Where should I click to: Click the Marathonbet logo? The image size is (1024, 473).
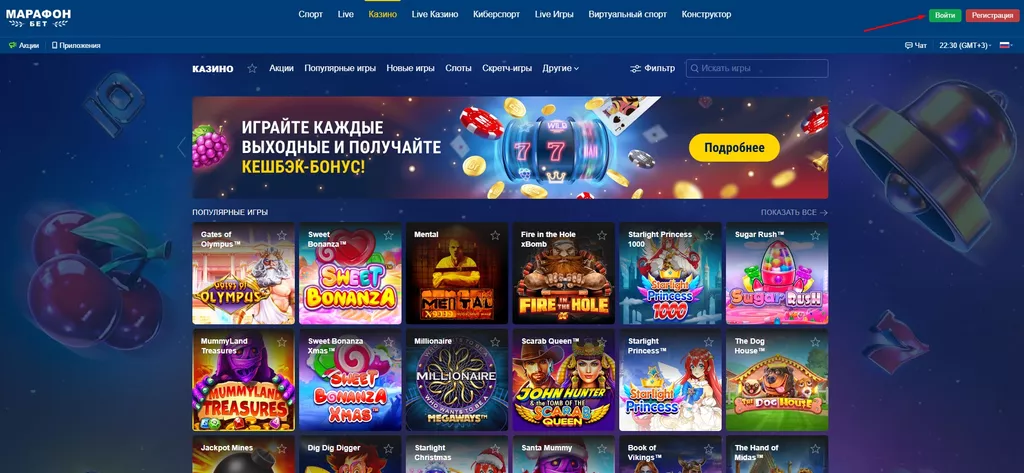[39, 18]
